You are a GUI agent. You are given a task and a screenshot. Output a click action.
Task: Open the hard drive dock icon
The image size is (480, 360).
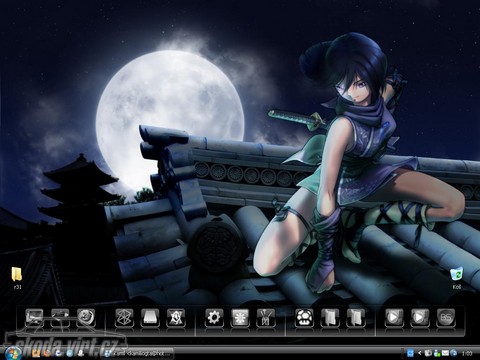coord(150,317)
